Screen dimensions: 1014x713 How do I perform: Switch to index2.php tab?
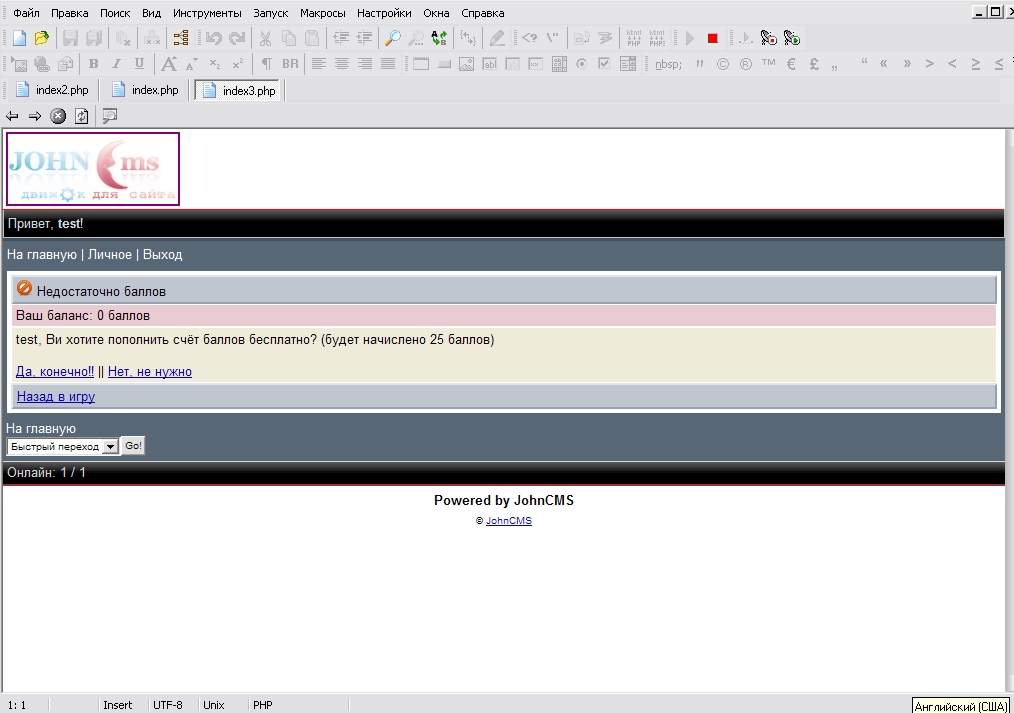tap(54, 90)
